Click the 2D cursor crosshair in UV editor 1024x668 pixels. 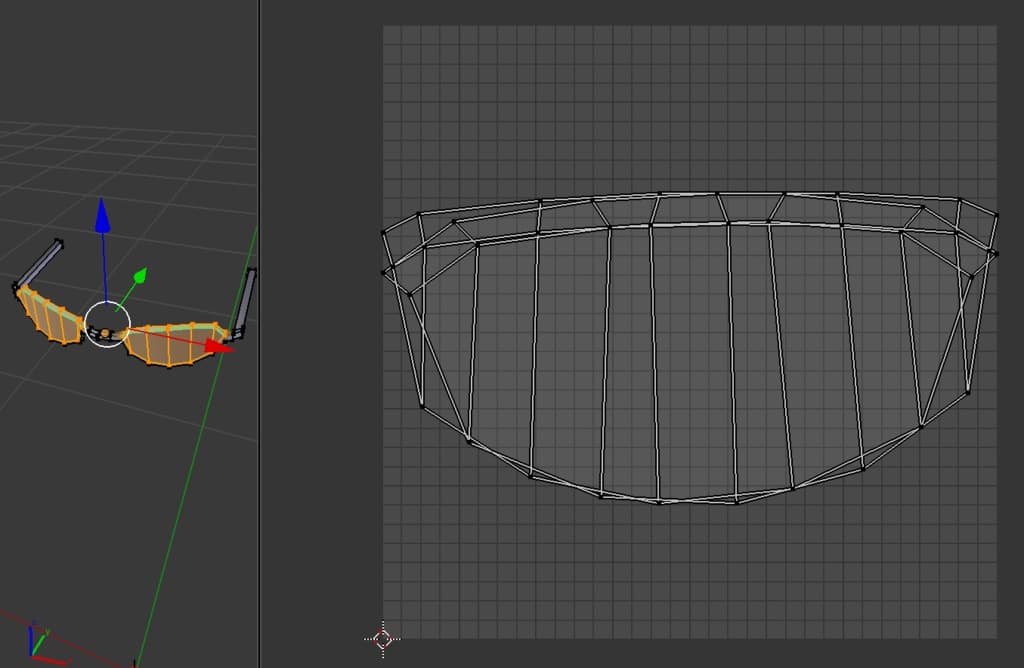pos(383,638)
